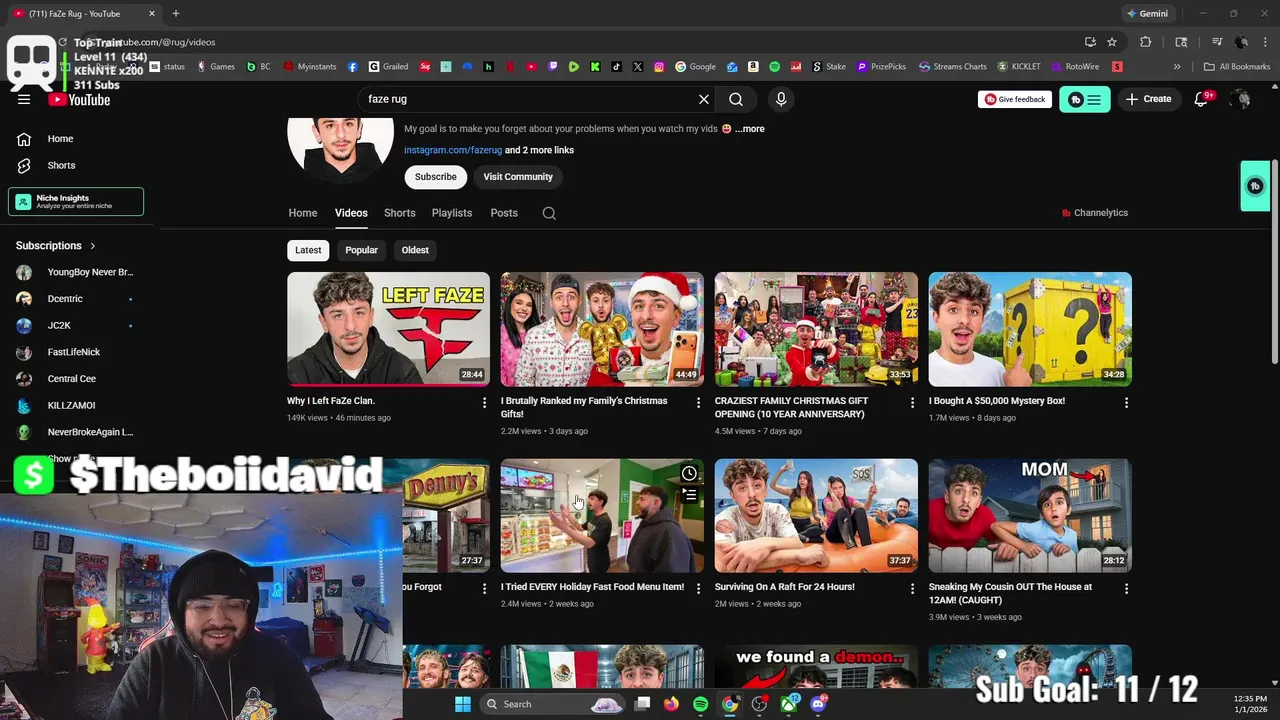The image size is (1280, 720).
Task: Open the Playlists tab
Action: pyautogui.click(x=452, y=213)
